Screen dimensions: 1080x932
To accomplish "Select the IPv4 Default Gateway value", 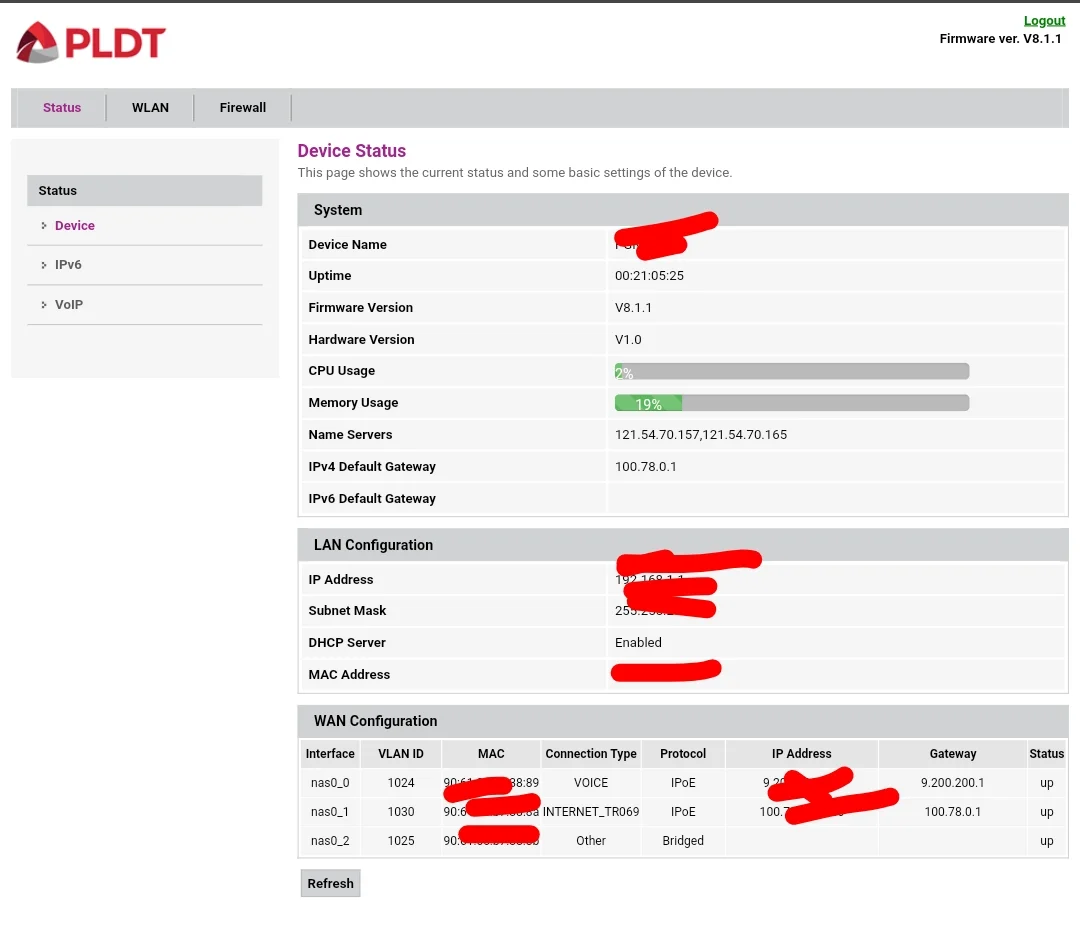I will pos(645,466).
